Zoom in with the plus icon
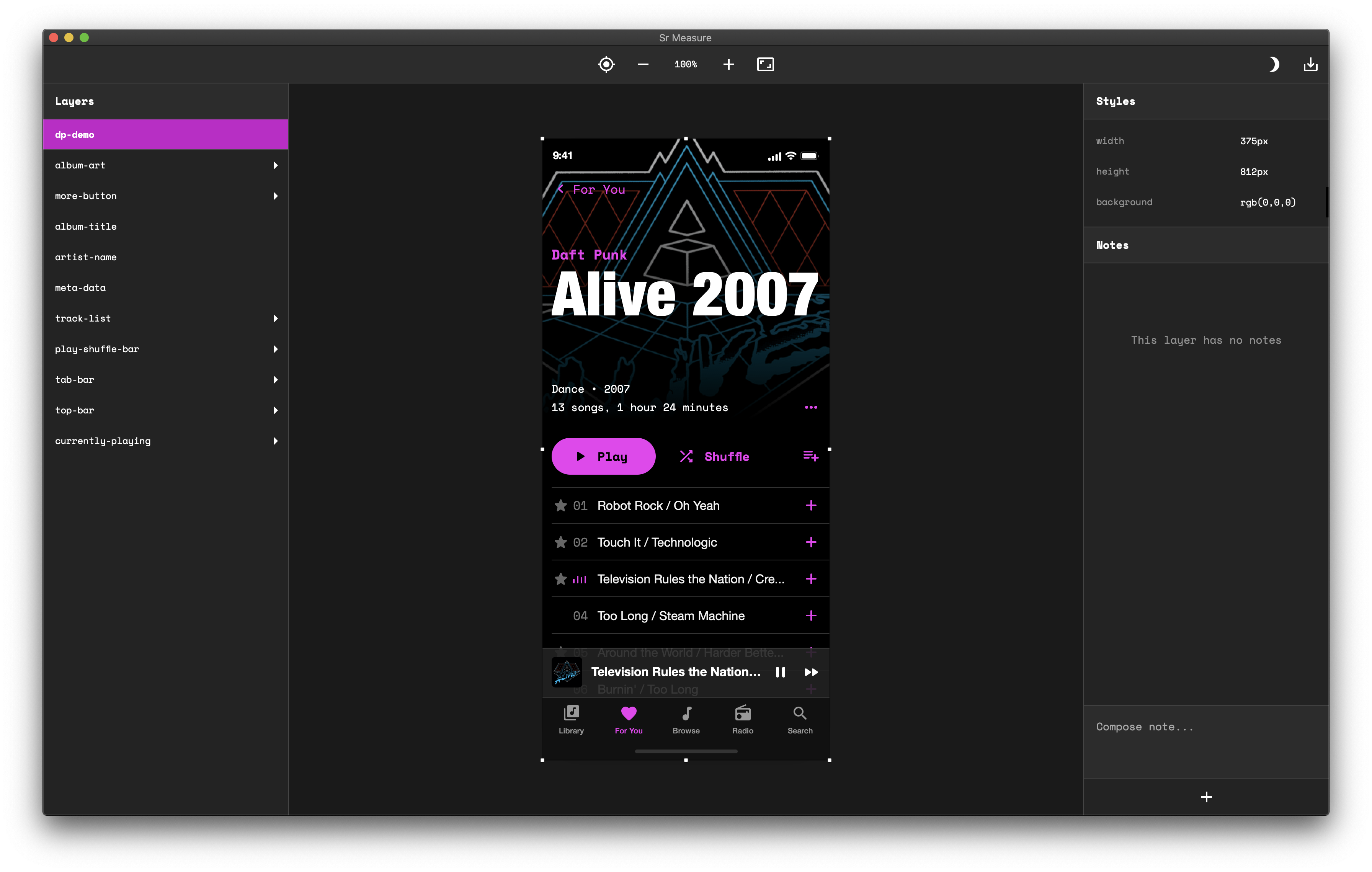Screen dimensions: 1372x872 coord(728,64)
